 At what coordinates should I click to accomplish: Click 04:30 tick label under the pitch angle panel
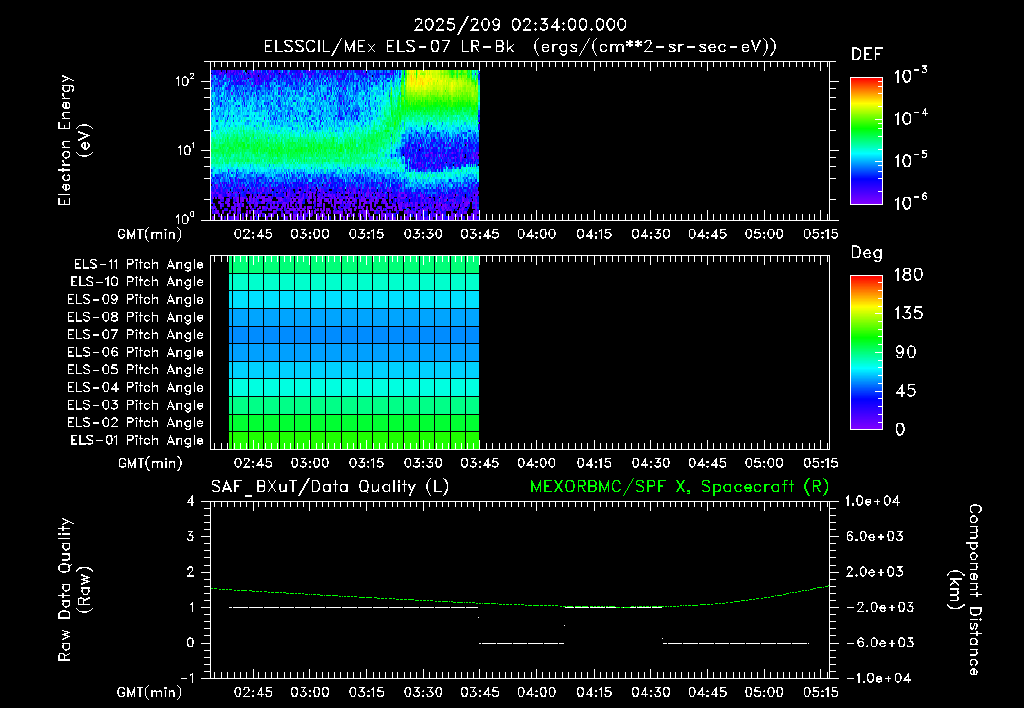tap(650, 463)
